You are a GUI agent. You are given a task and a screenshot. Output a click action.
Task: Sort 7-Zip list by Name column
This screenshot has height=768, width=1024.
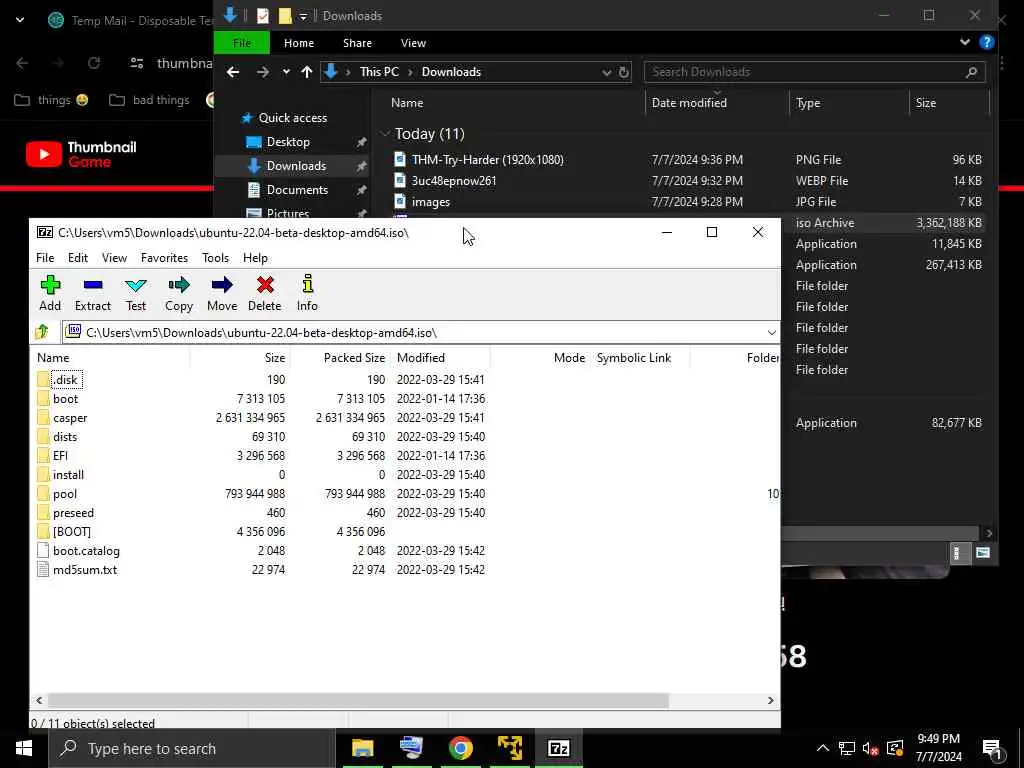tap(112, 357)
